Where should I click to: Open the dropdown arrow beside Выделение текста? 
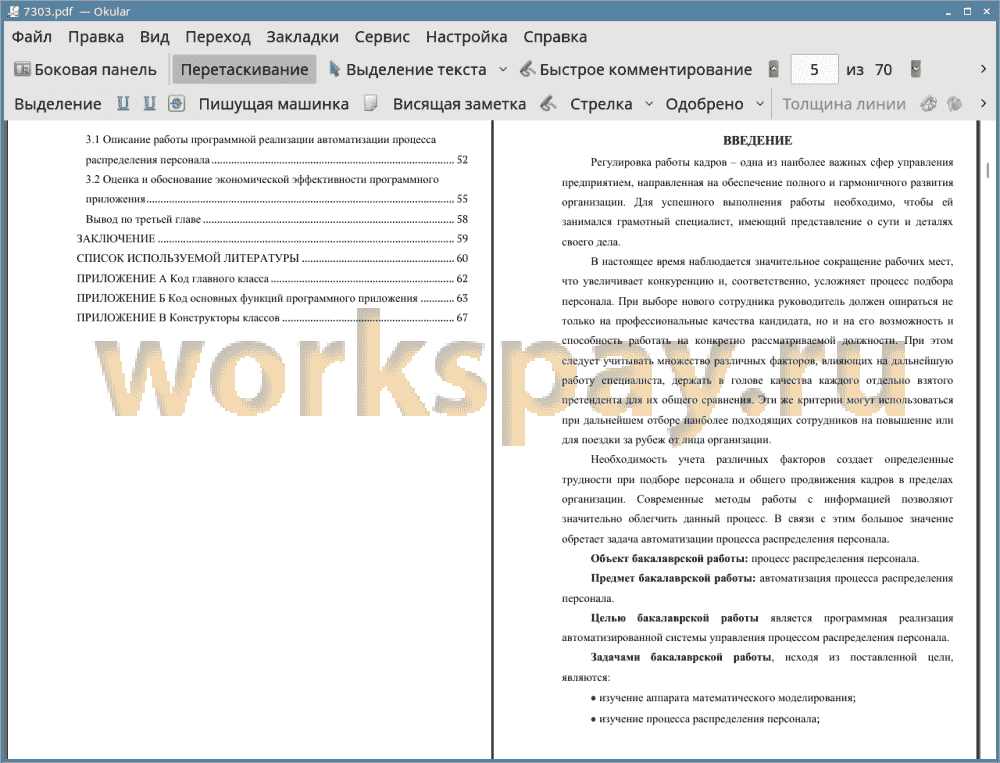[503, 70]
